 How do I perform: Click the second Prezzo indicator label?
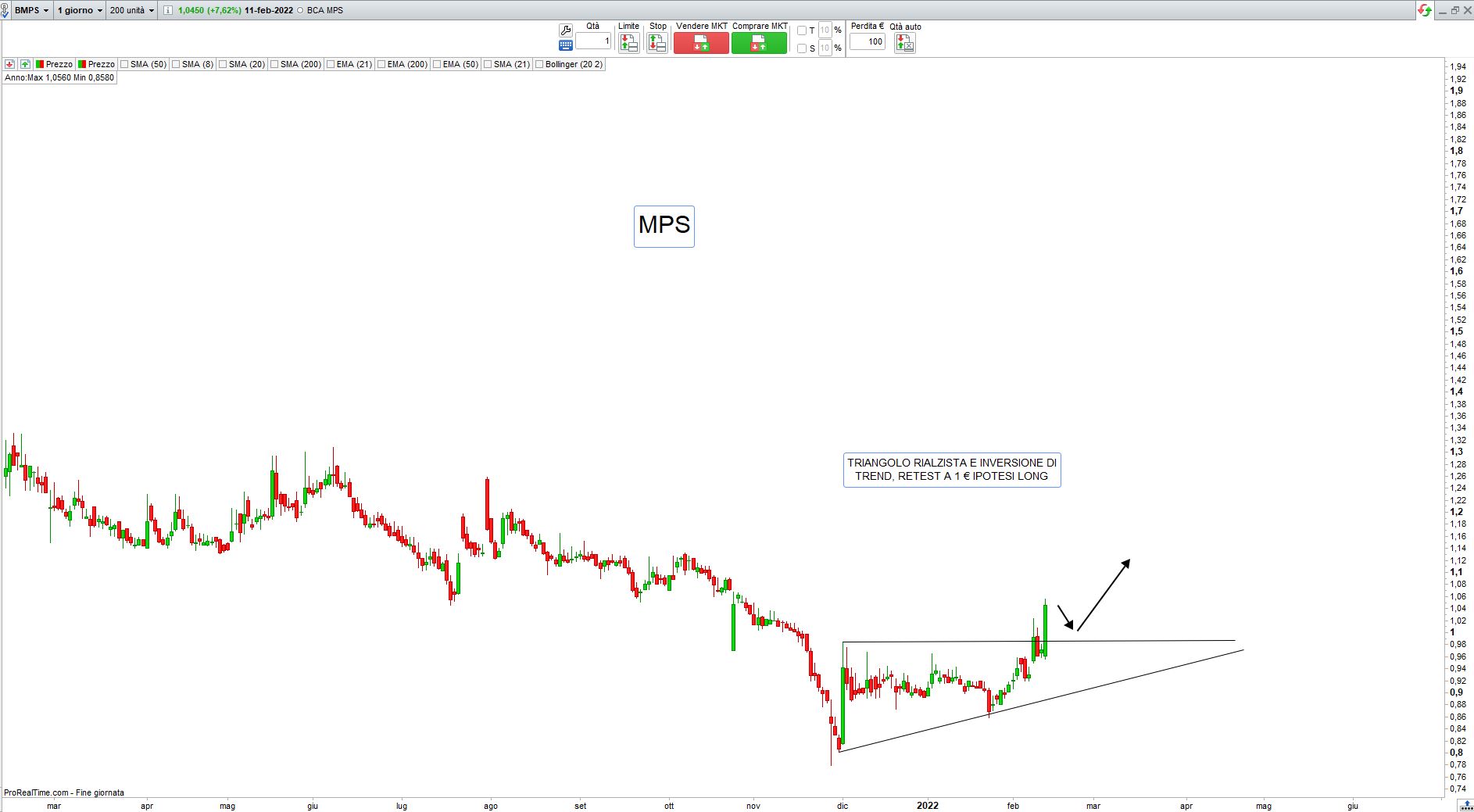96,64
